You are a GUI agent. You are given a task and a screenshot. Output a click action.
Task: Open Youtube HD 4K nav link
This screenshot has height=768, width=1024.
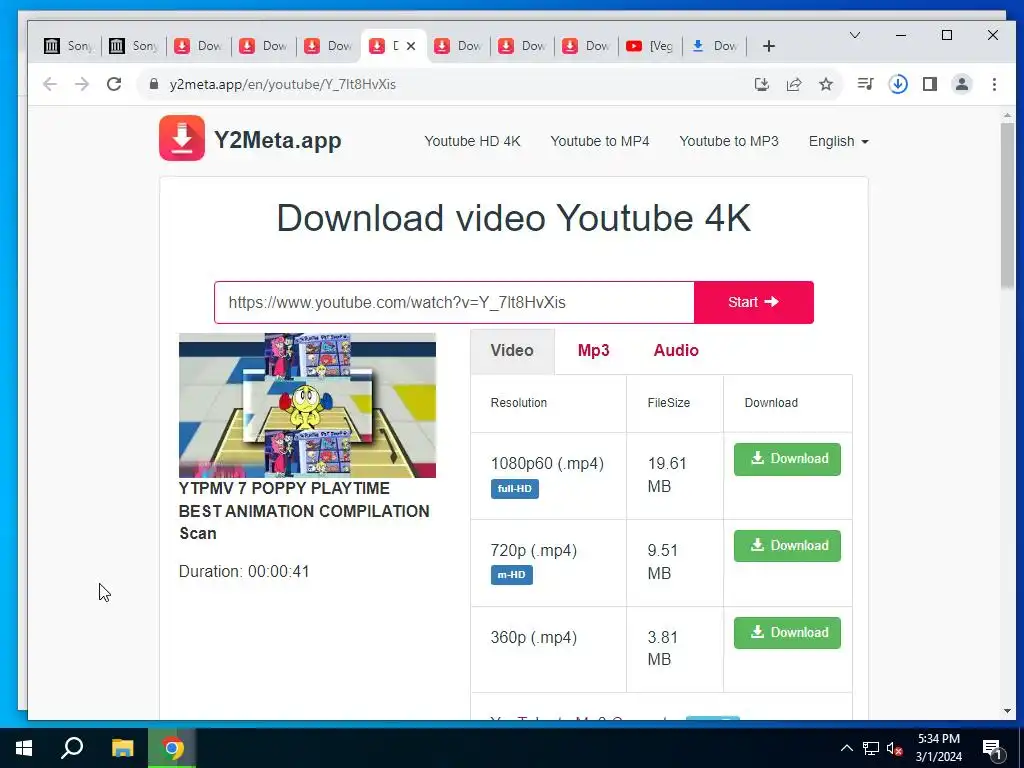click(472, 141)
